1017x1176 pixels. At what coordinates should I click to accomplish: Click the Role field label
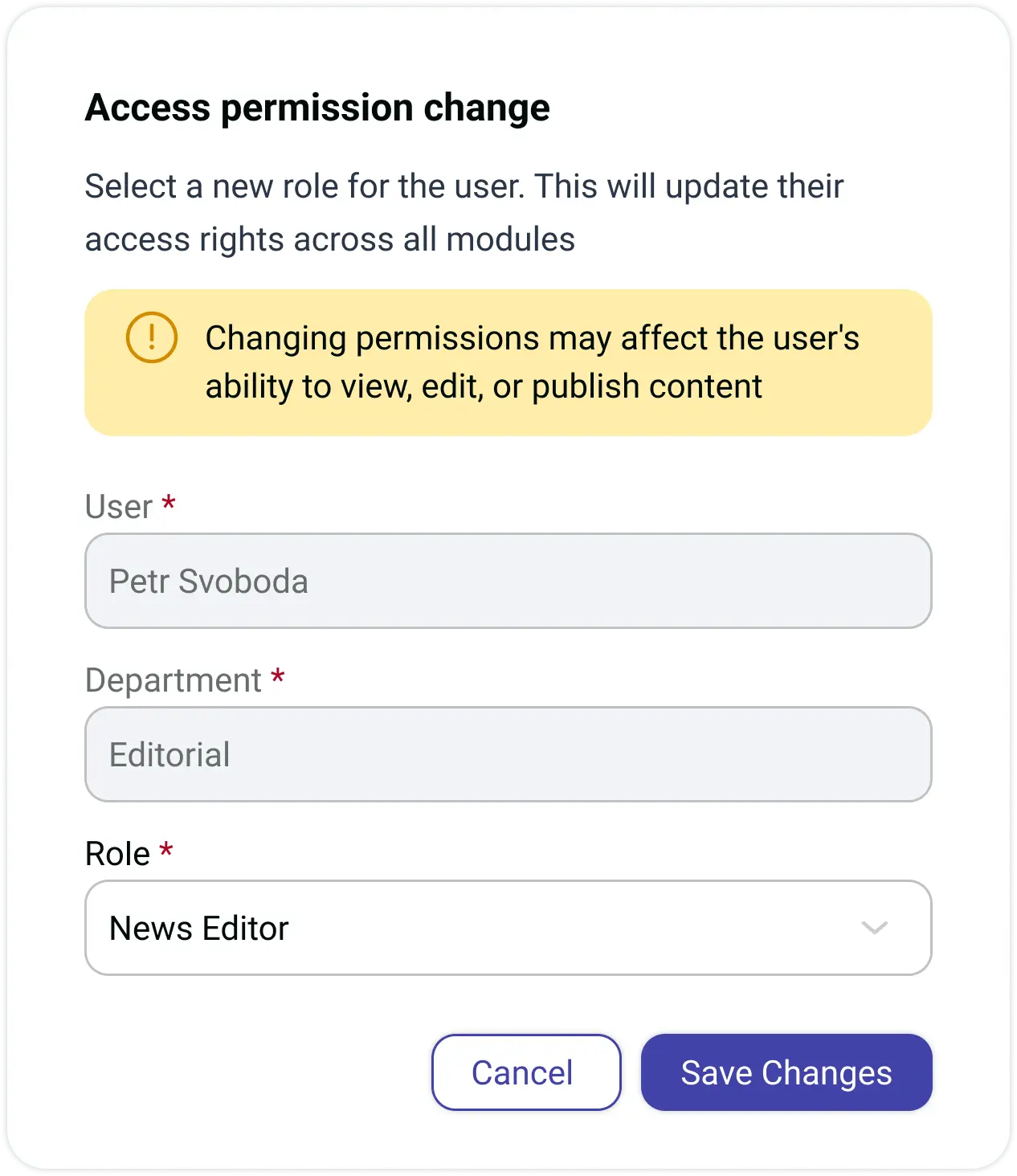click(117, 854)
